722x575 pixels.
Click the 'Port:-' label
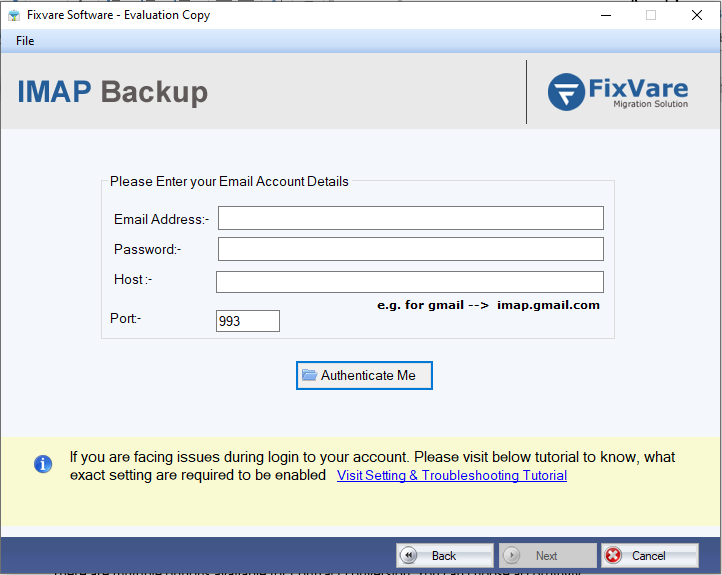pos(125,319)
